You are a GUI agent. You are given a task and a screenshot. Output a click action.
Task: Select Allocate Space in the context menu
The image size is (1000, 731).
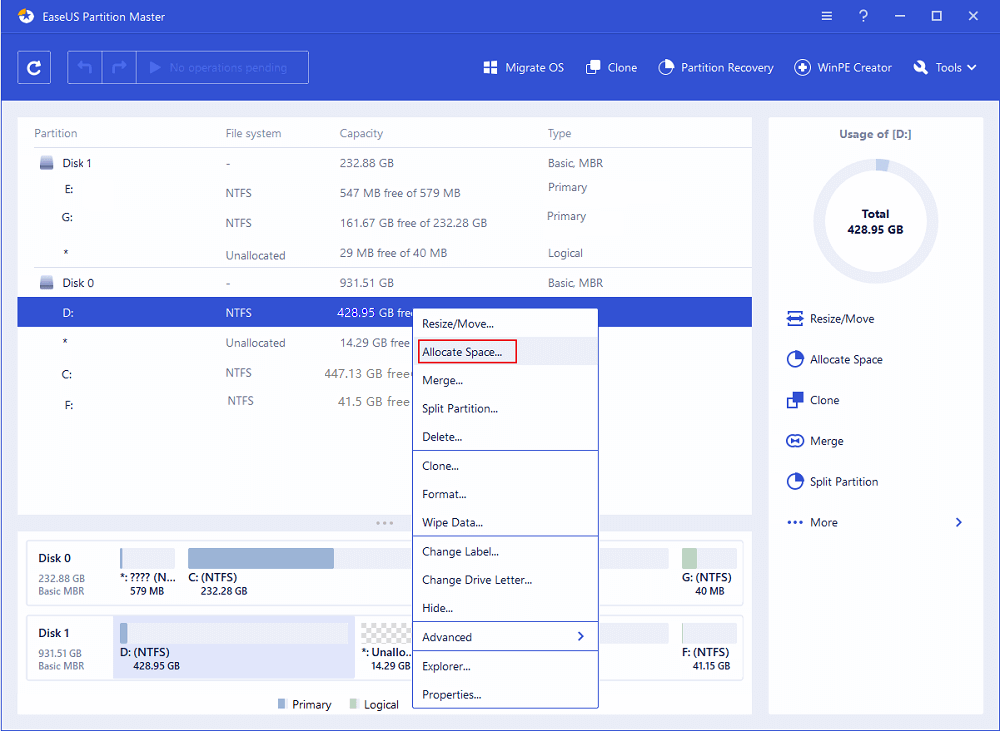click(x=466, y=351)
